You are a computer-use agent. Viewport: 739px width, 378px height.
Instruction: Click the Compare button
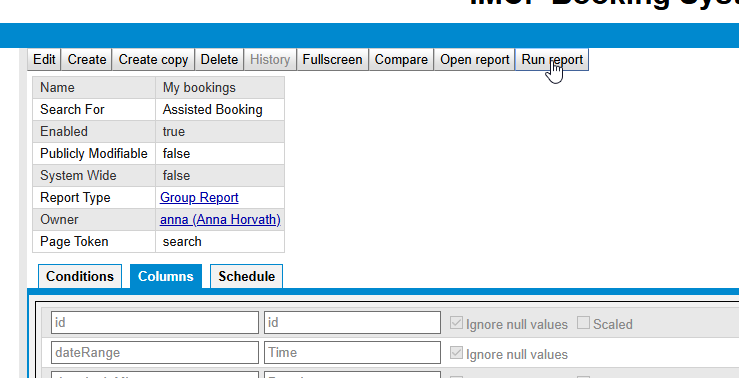(x=401, y=59)
